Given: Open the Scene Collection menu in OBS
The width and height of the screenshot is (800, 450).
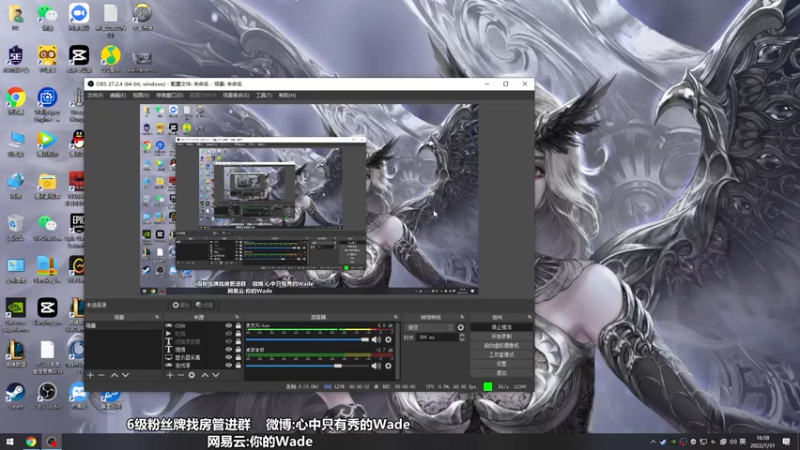Looking at the screenshot, I should coord(236,95).
